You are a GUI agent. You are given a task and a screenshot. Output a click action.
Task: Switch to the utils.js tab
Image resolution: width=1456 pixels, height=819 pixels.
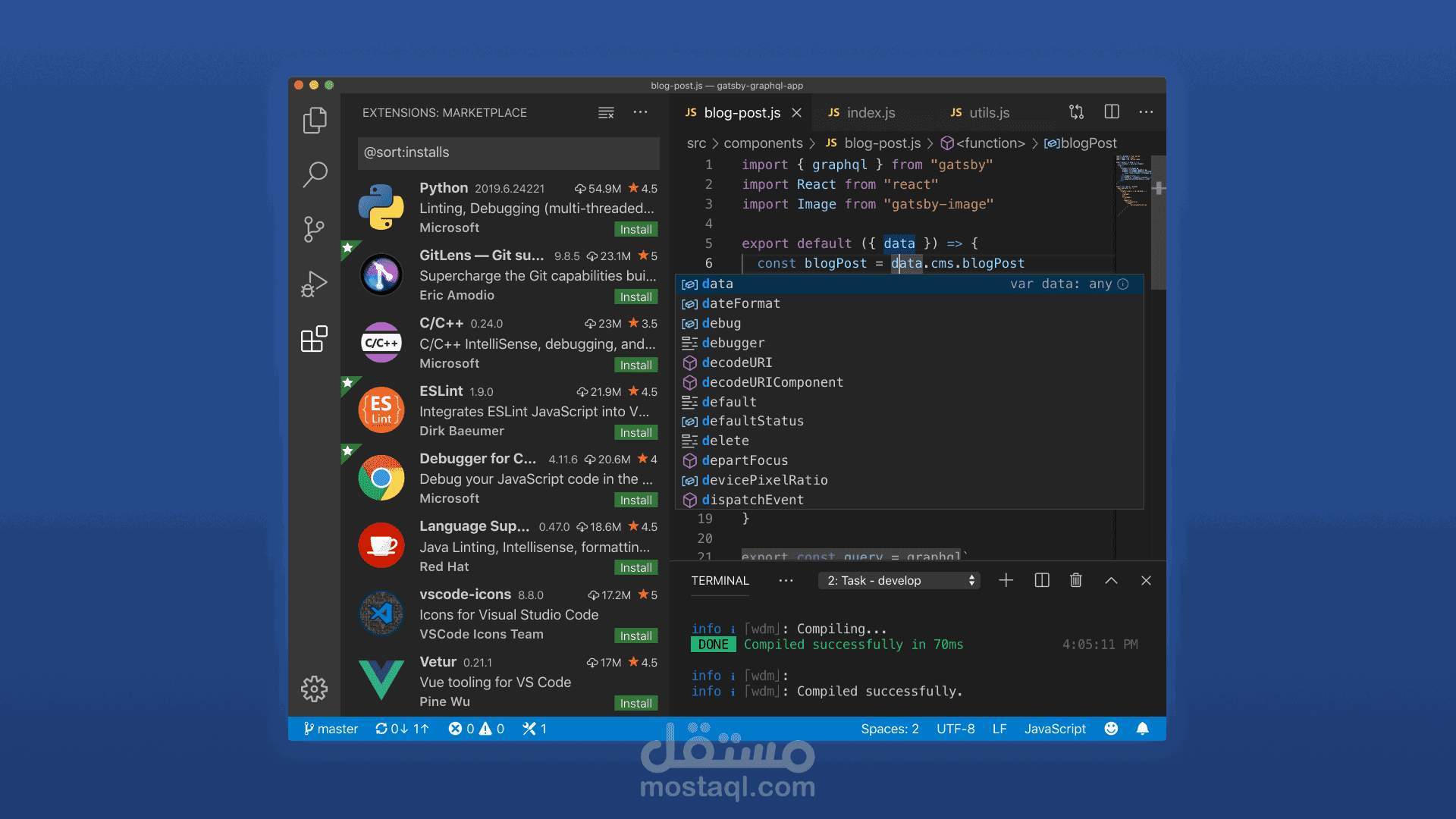click(x=988, y=113)
